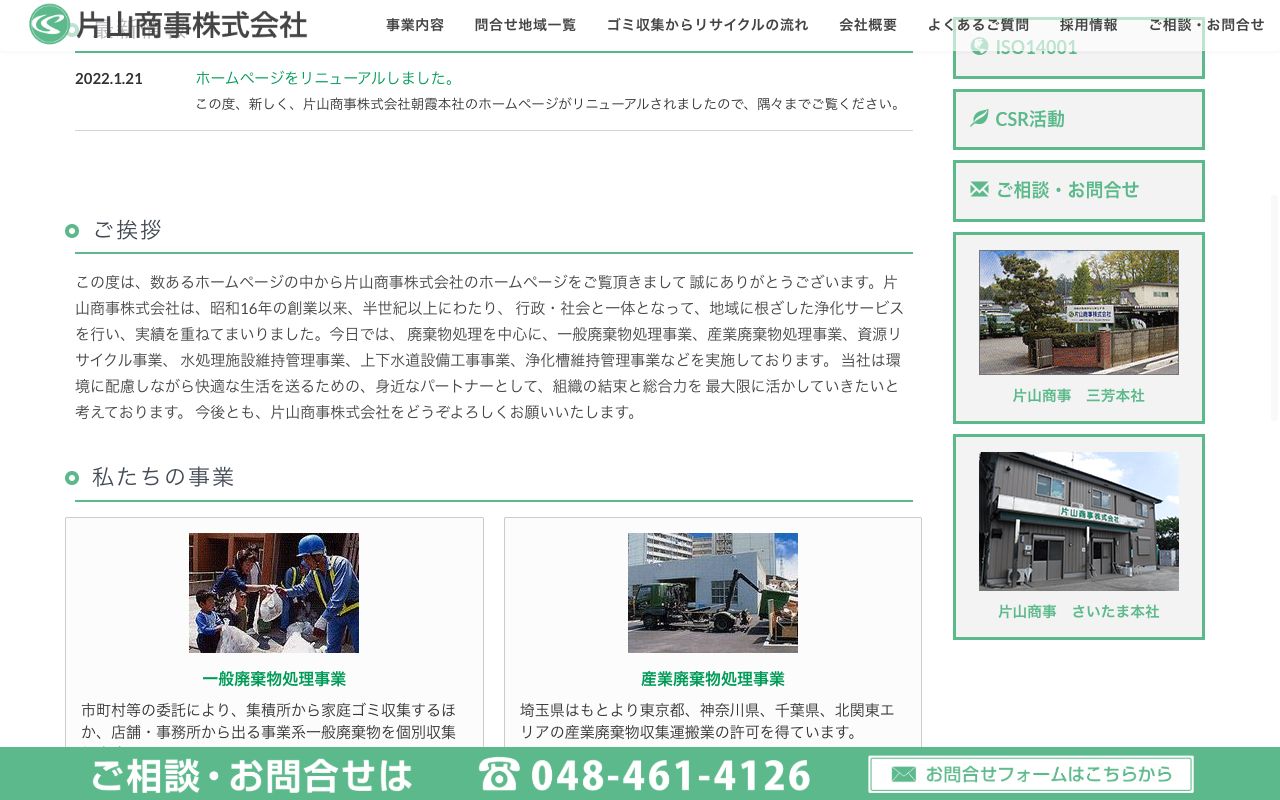Image resolution: width=1280 pixels, height=800 pixels.
Task: Click the ご相談・お問合せ sidebar button
Action: pos(1079,190)
